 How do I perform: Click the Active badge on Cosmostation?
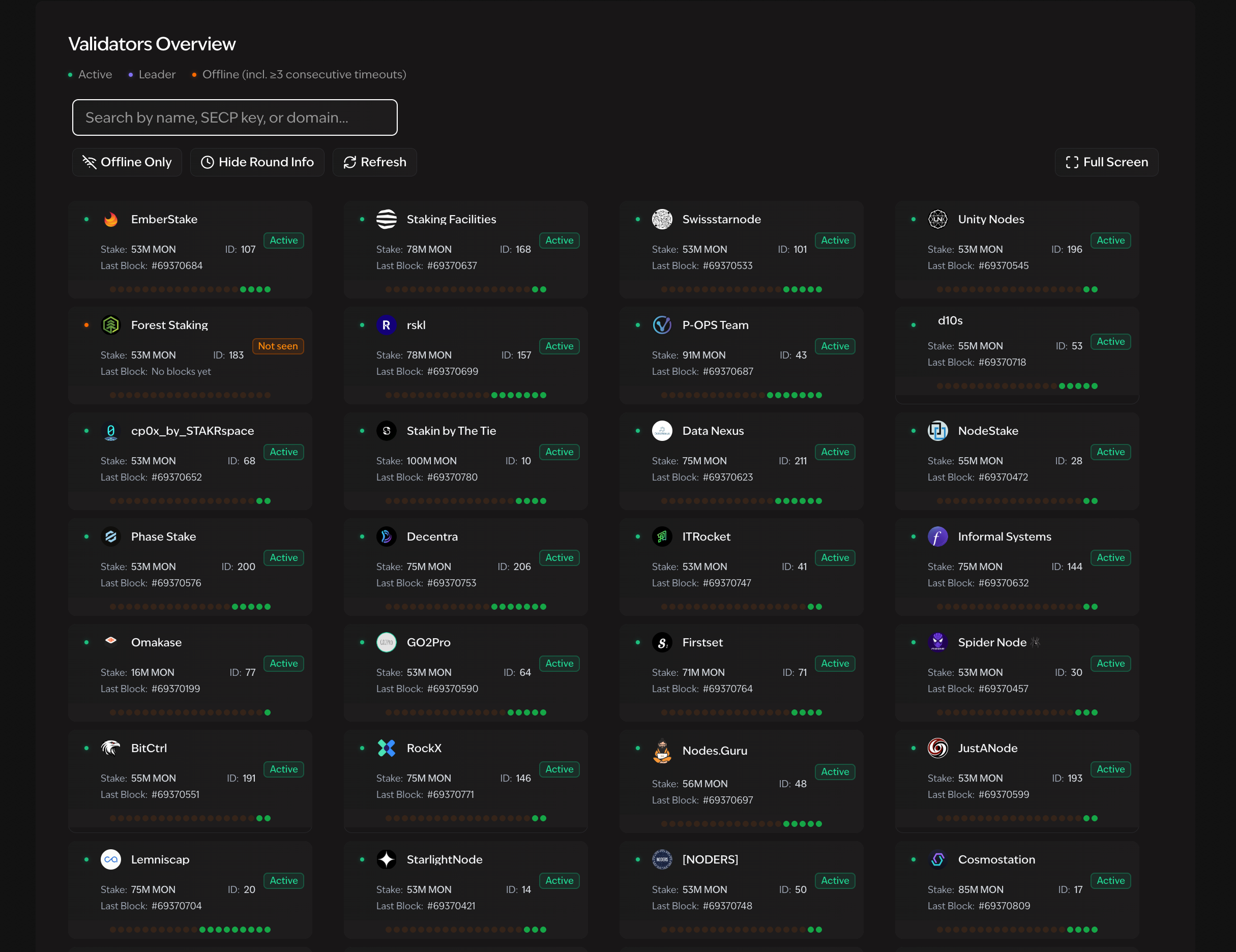[1110, 881]
